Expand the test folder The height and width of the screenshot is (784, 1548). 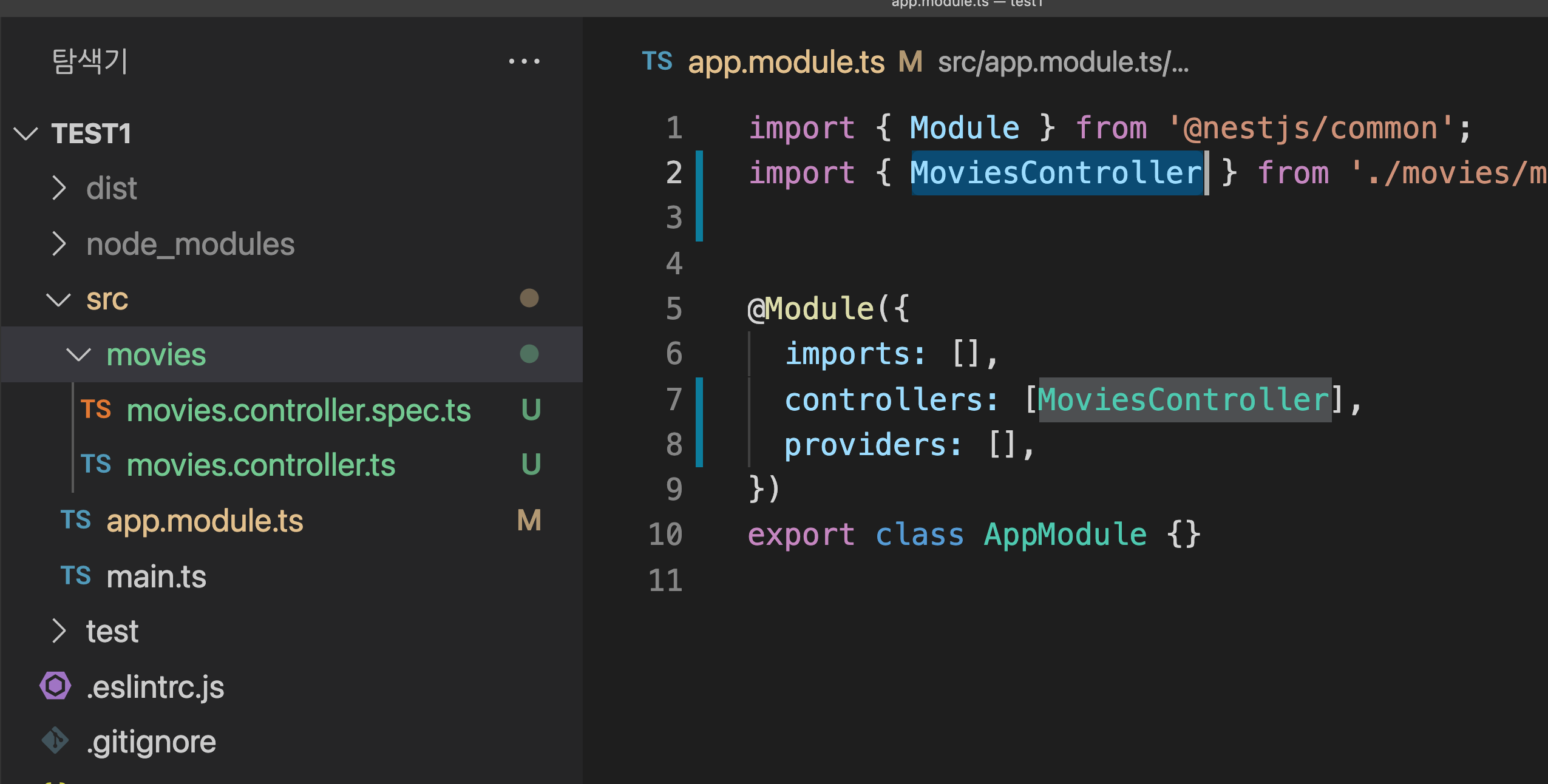click(x=58, y=631)
